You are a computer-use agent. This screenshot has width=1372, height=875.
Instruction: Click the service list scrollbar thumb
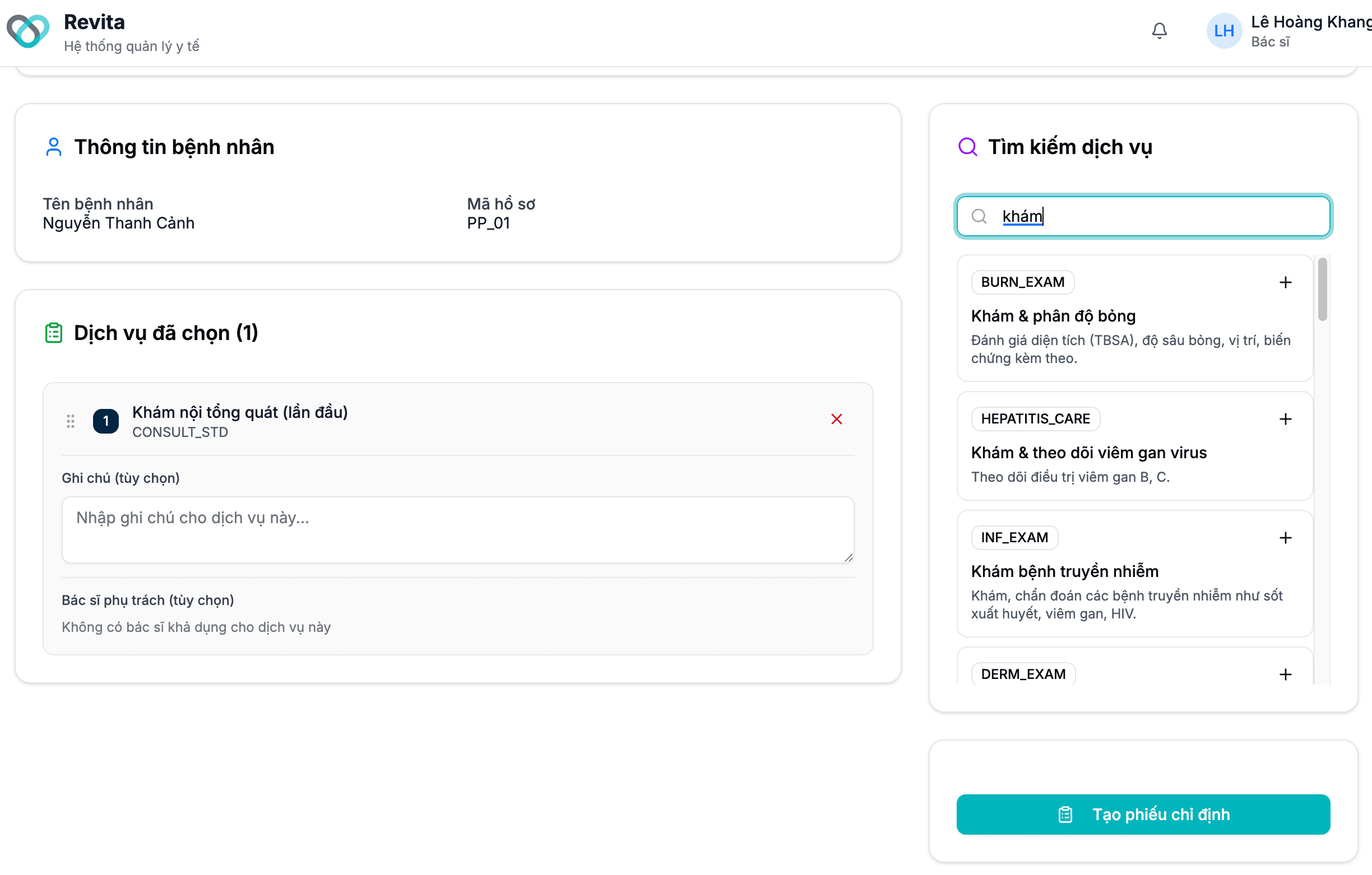point(1322,290)
